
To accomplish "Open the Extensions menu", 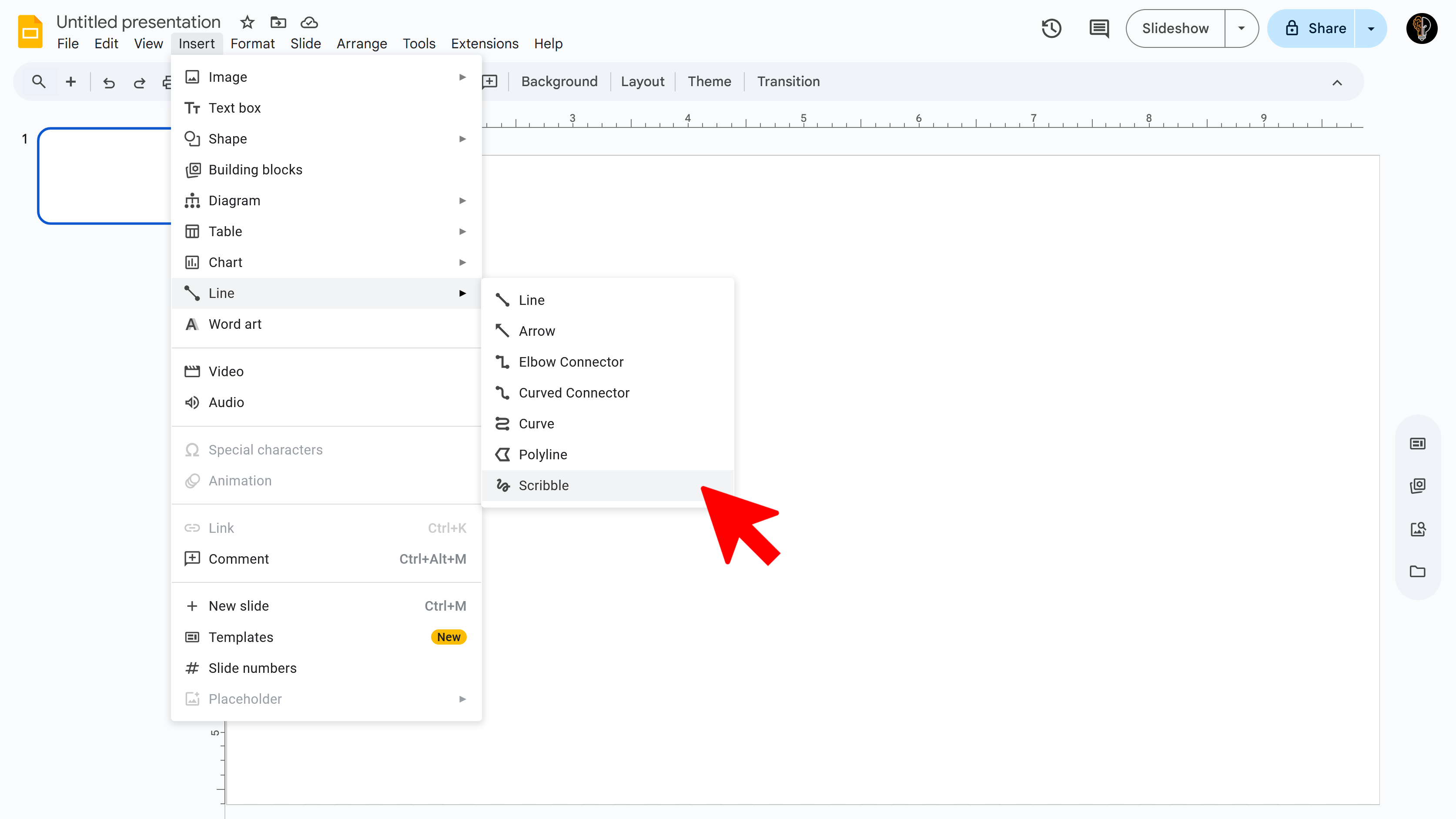I will click(x=485, y=43).
